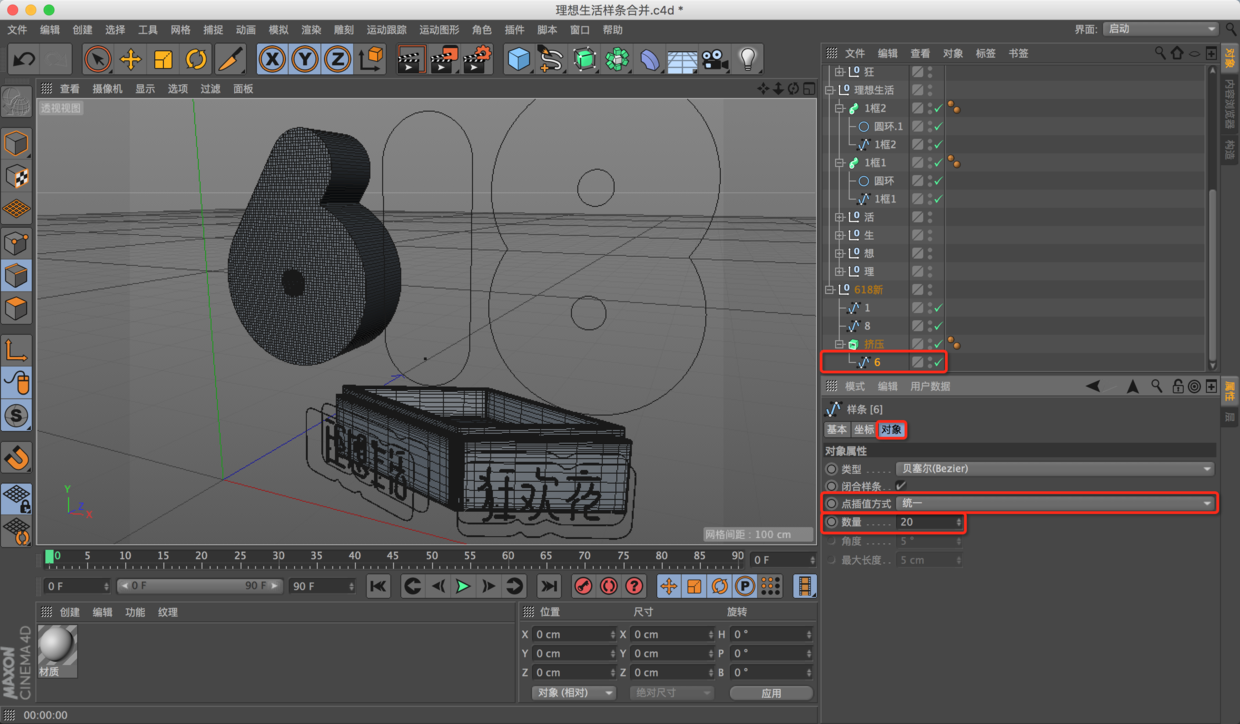
Task: Select the 圆环.1 object in tree
Action: pyautogui.click(x=887, y=126)
